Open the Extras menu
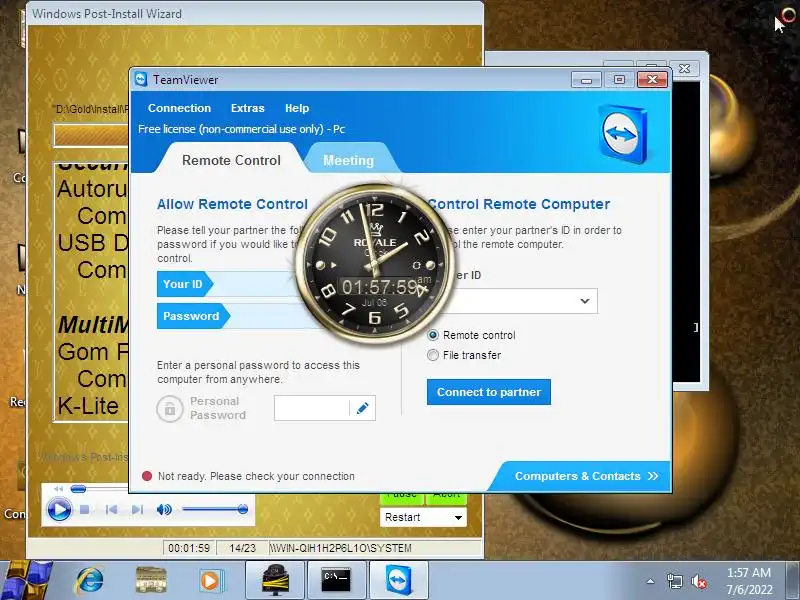 pos(247,108)
